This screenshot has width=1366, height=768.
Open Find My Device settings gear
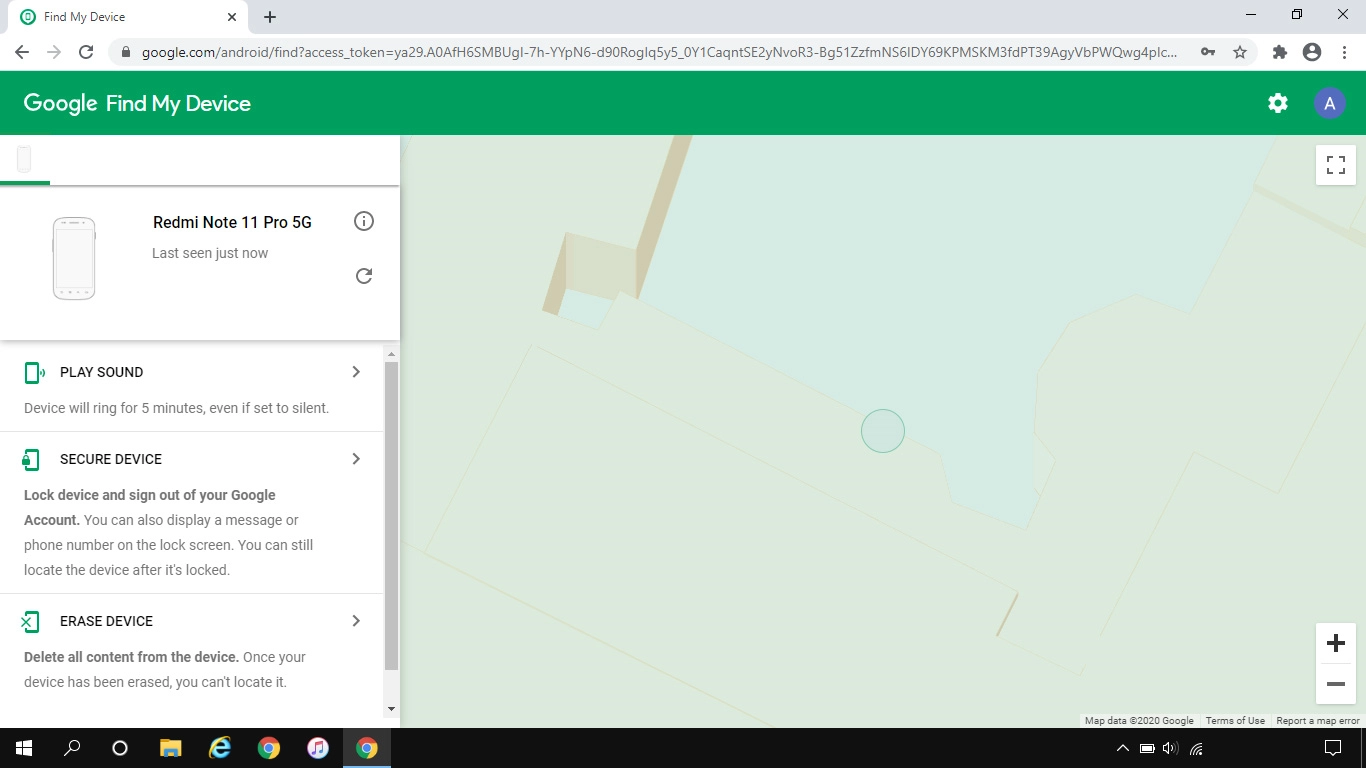pos(1278,103)
